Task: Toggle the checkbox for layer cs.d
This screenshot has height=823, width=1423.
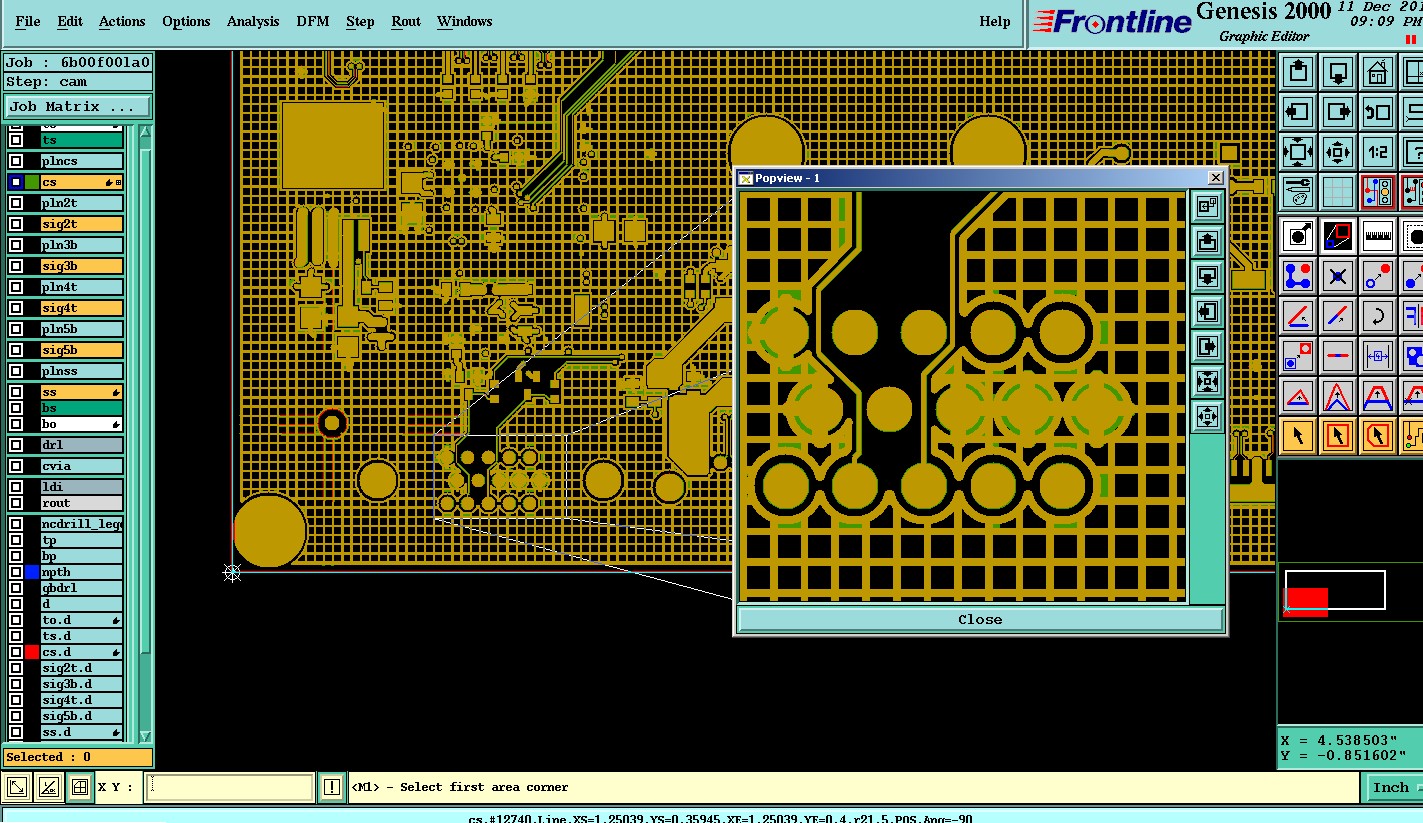Action: tap(16, 652)
